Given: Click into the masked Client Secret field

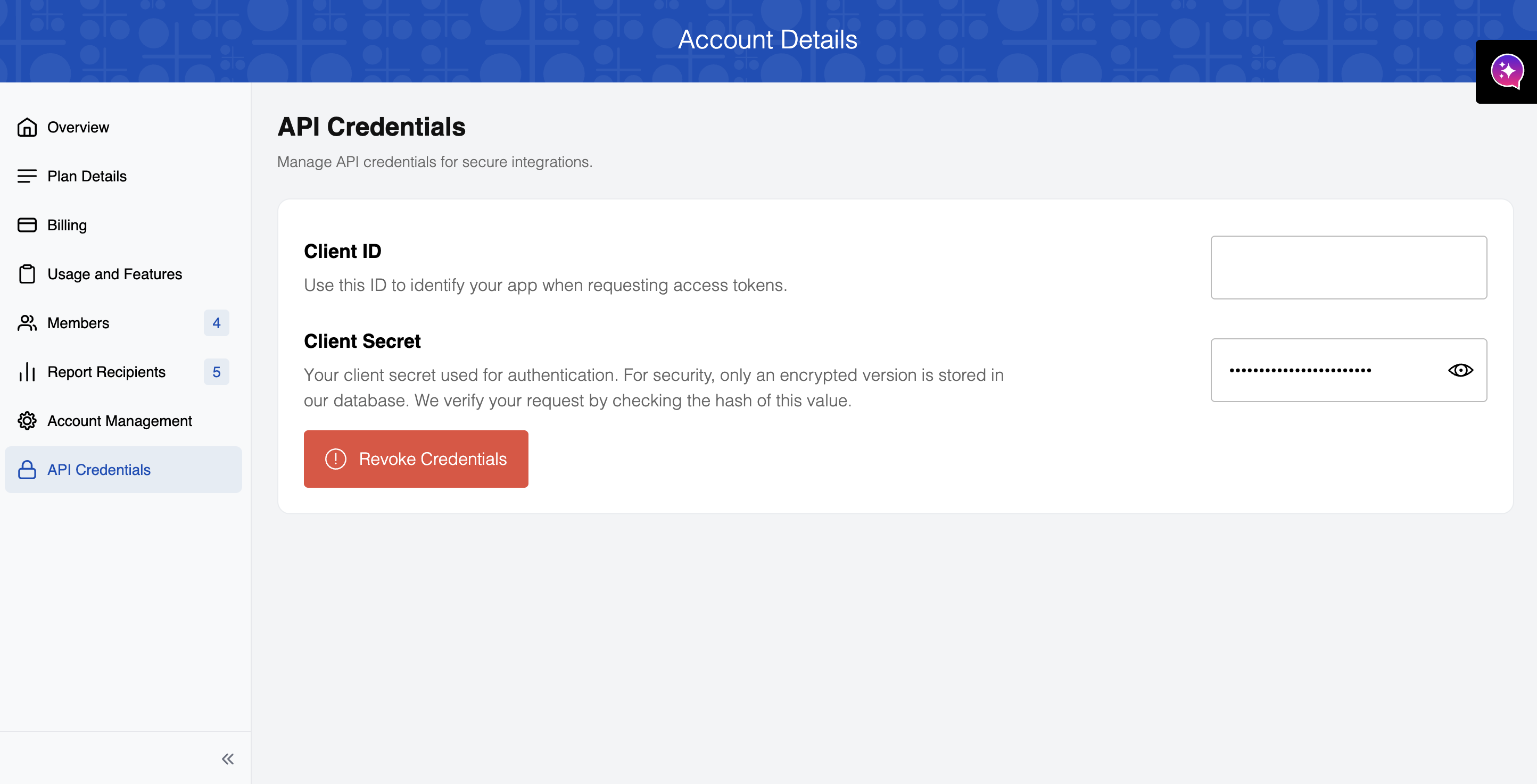Looking at the screenshot, I should point(1325,370).
